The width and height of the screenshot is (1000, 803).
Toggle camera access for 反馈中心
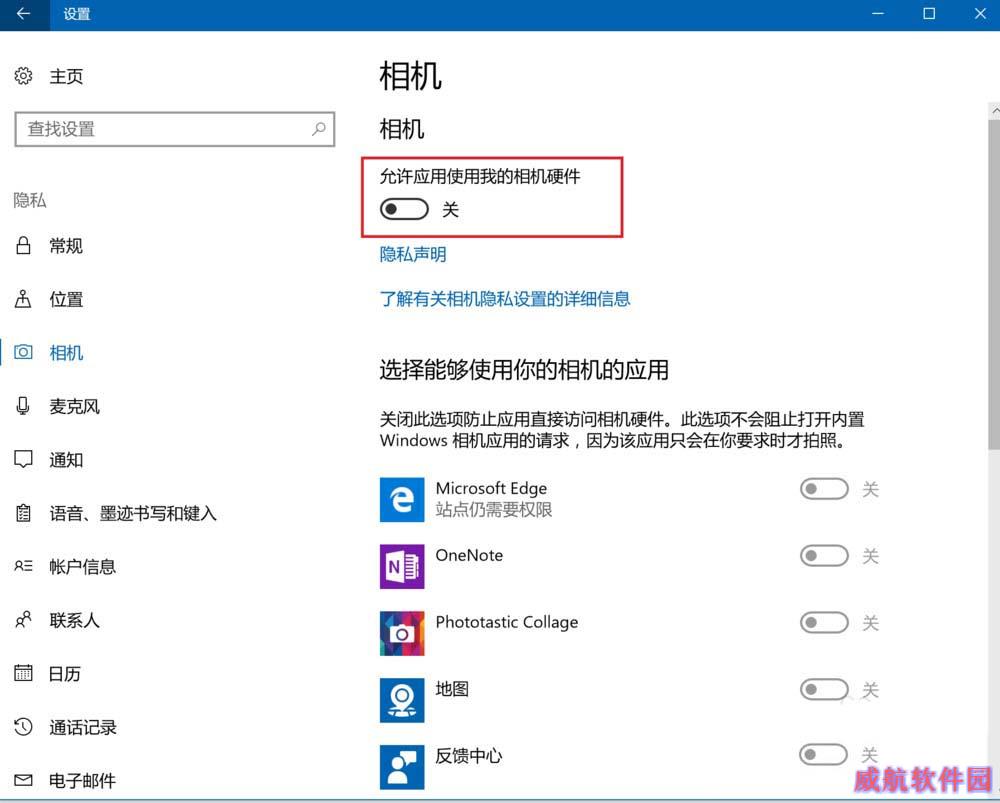tap(823, 755)
